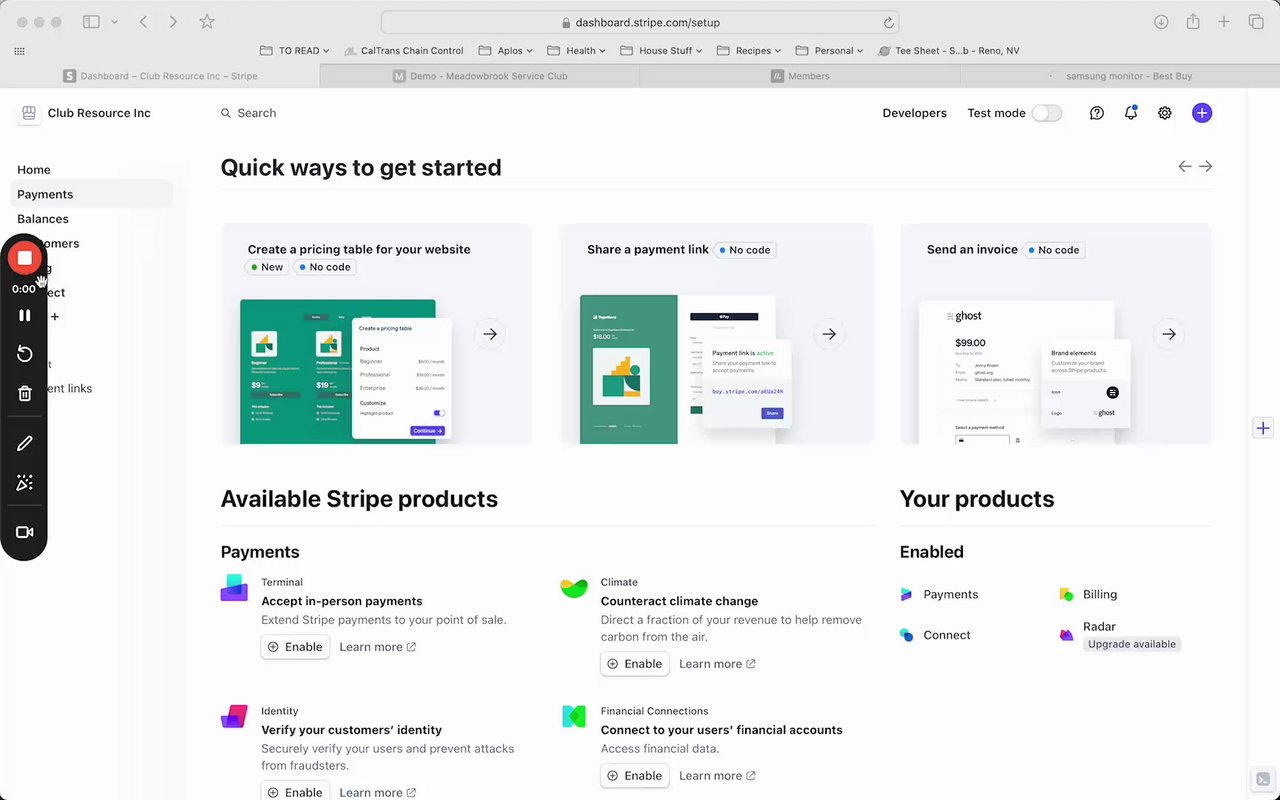The image size is (1280, 800).
Task: Open Learn more for Financial Connections
Action: coord(717,776)
